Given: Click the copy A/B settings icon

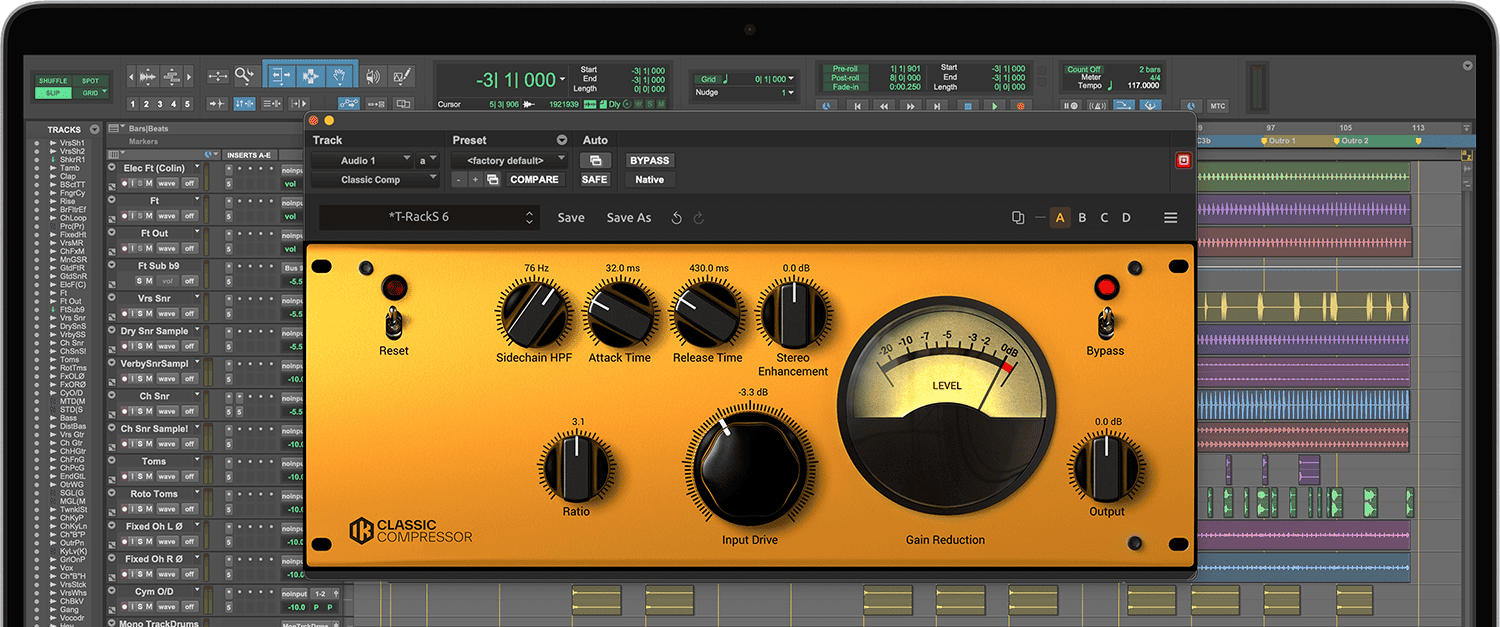Looking at the screenshot, I should (x=1018, y=218).
